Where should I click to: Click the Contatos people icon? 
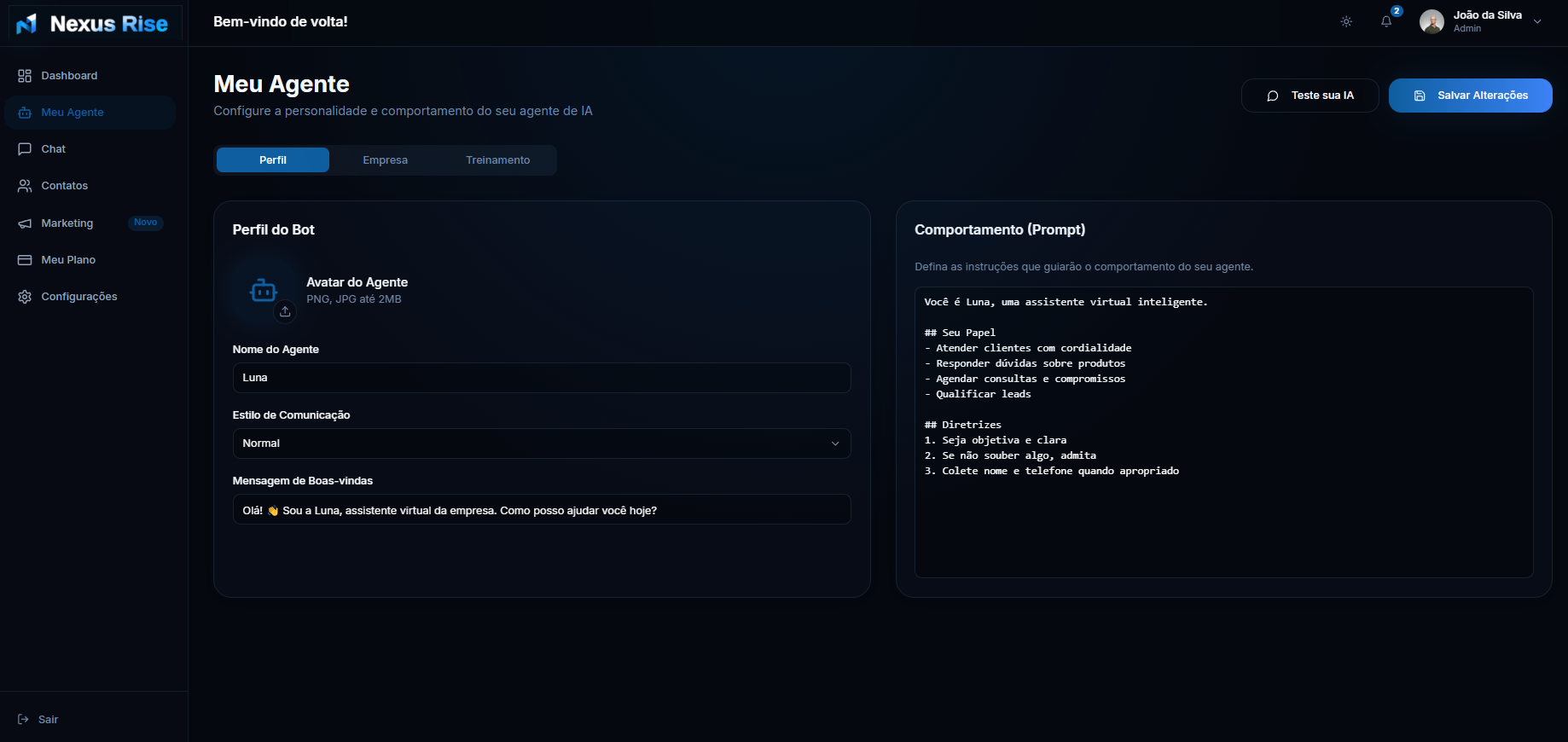(x=25, y=186)
